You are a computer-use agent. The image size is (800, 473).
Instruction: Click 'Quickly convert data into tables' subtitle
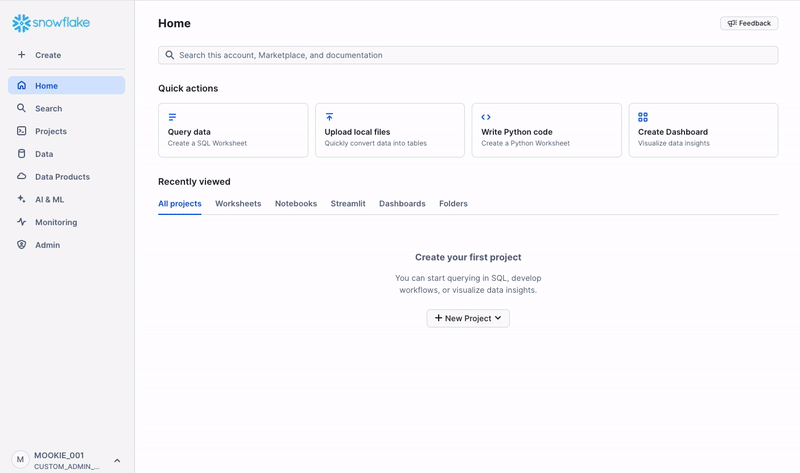pyautogui.click(x=376, y=143)
